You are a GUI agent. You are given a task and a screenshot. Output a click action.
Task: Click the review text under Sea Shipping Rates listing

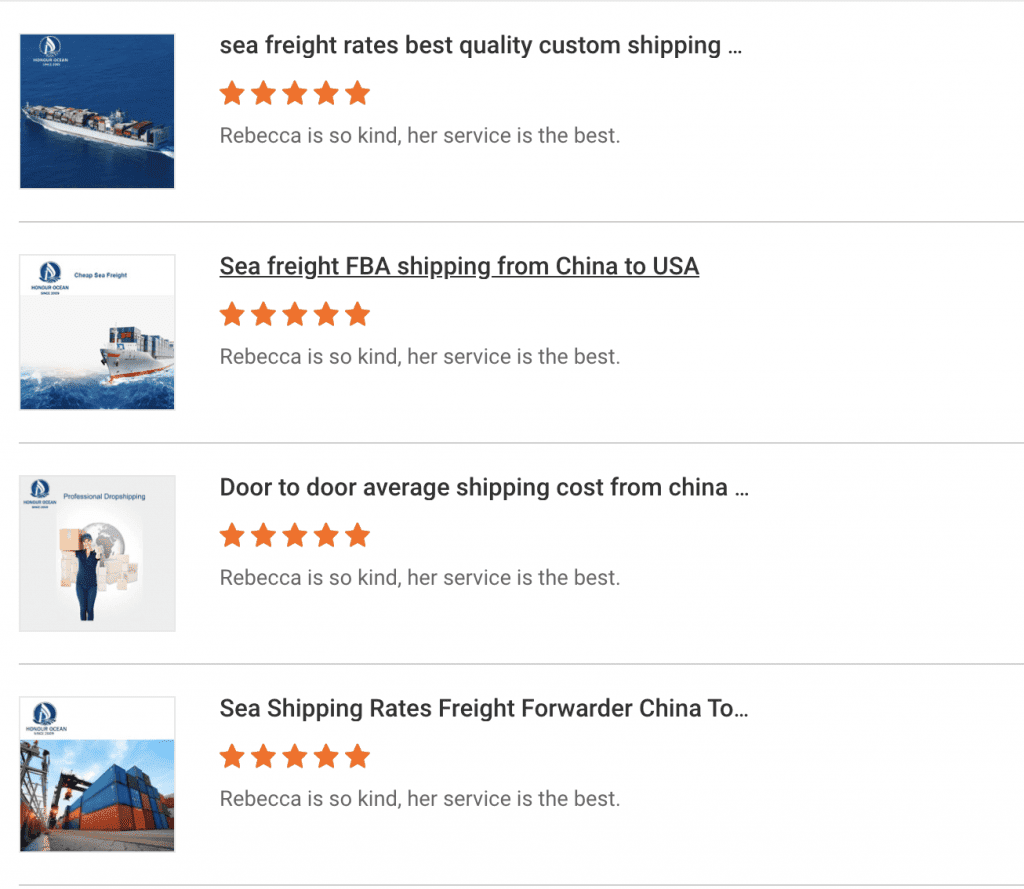420,799
